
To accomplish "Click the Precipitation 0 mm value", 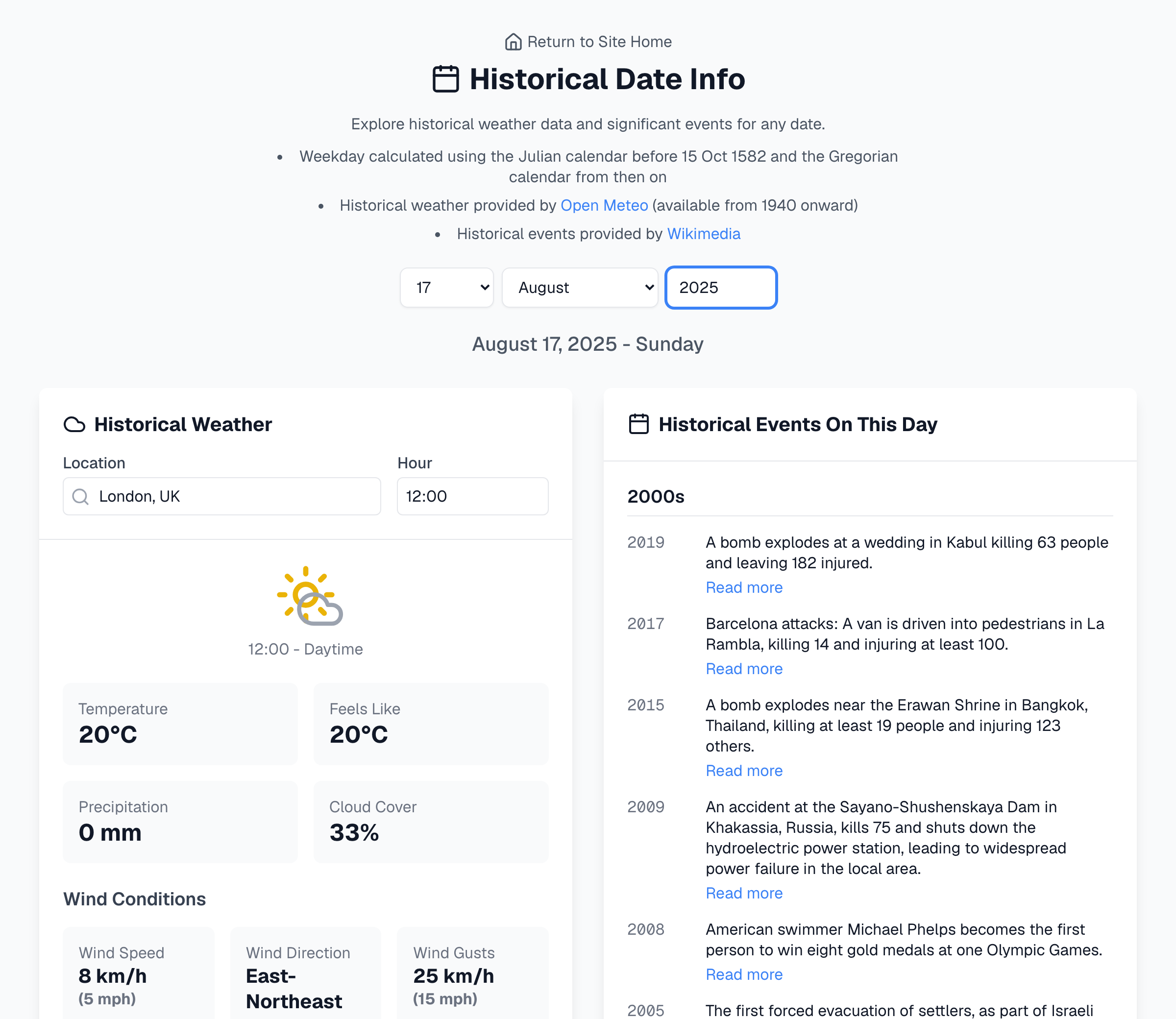I will (110, 833).
